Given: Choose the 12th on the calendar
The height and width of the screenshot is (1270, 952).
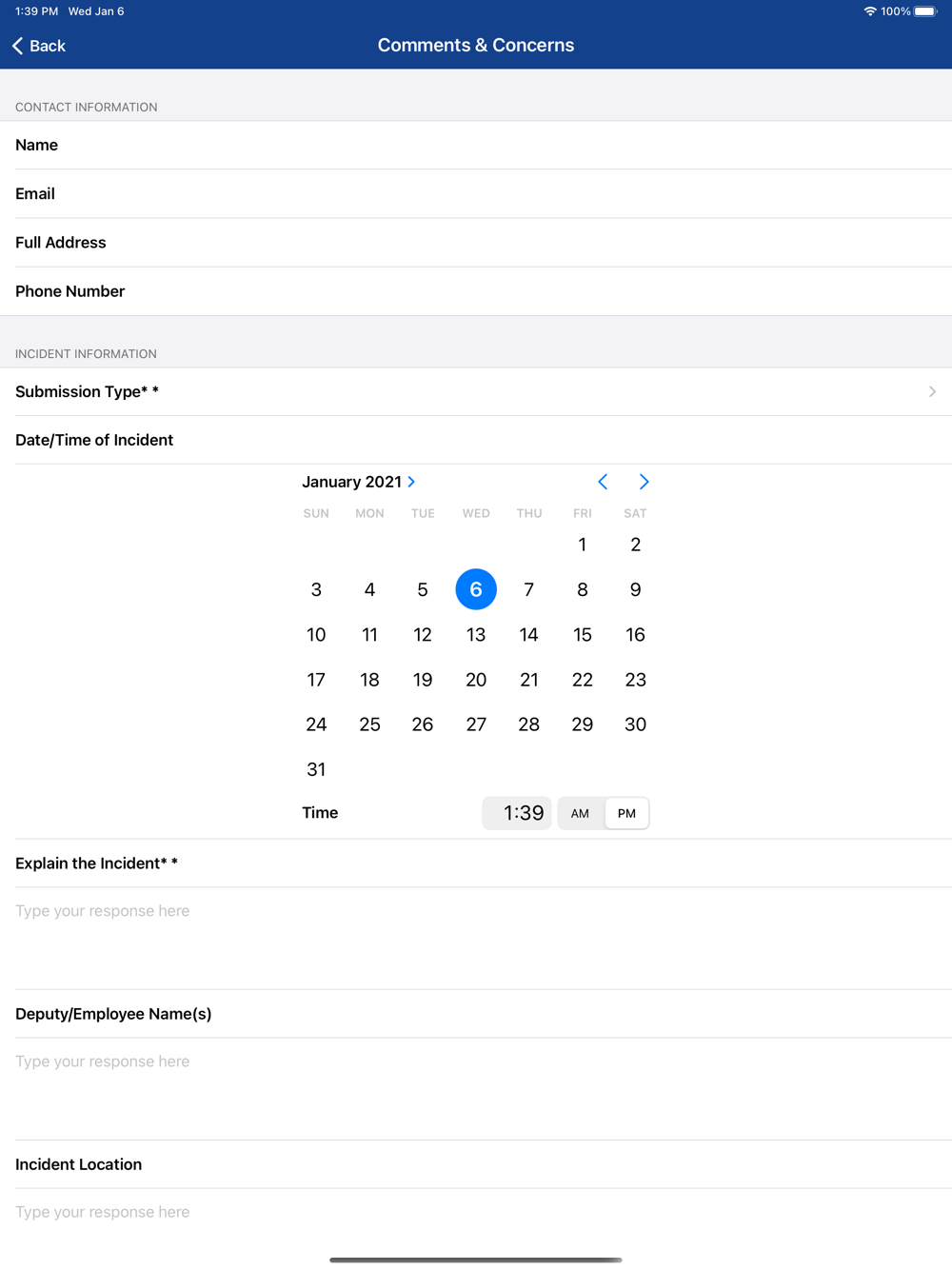Looking at the screenshot, I should [x=423, y=634].
